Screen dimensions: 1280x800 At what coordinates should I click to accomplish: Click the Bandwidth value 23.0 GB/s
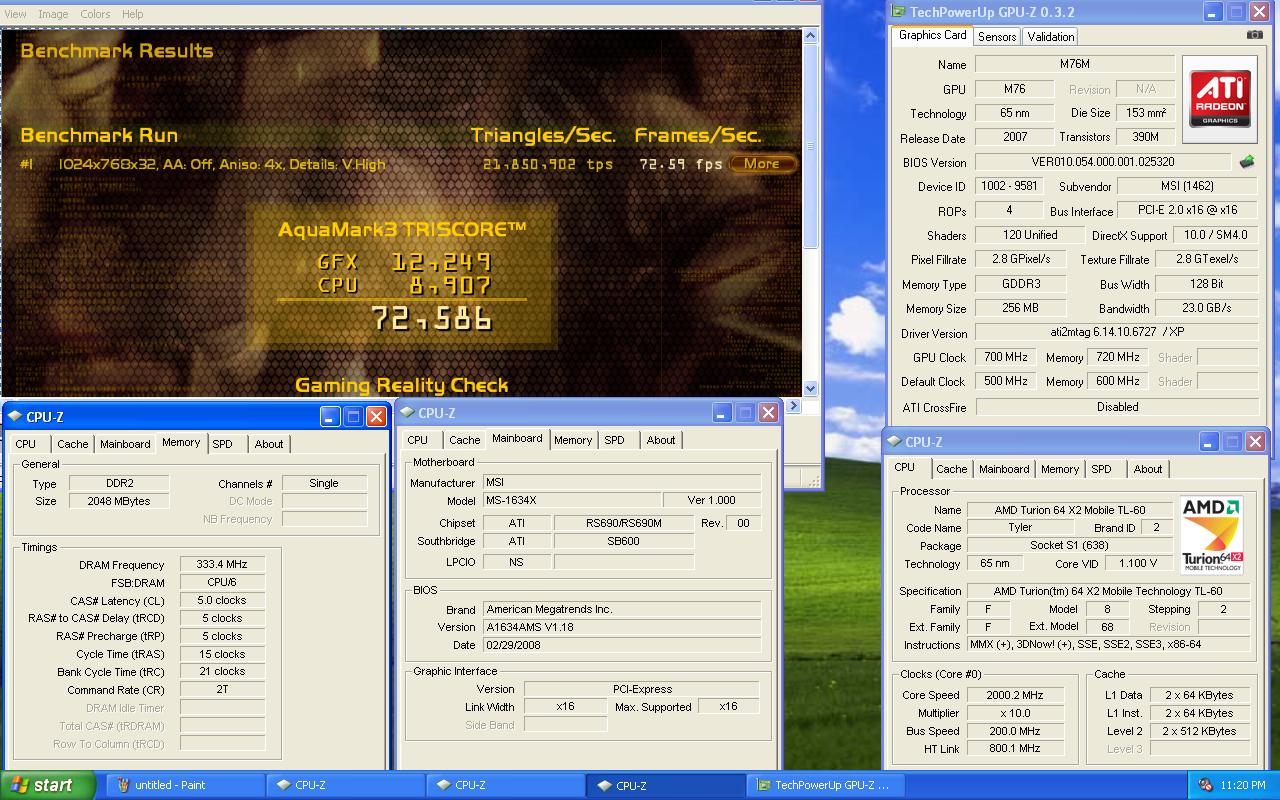click(1206, 308)
